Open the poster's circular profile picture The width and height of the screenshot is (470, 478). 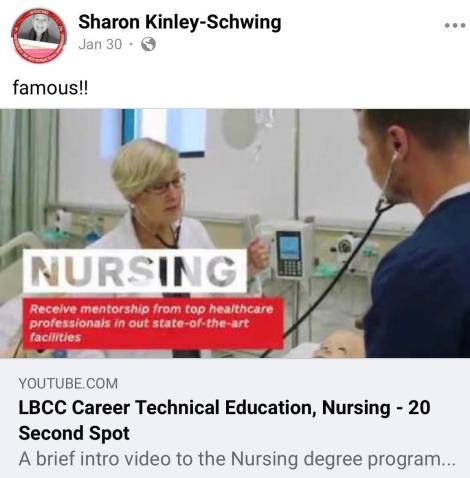coord(39,35)
